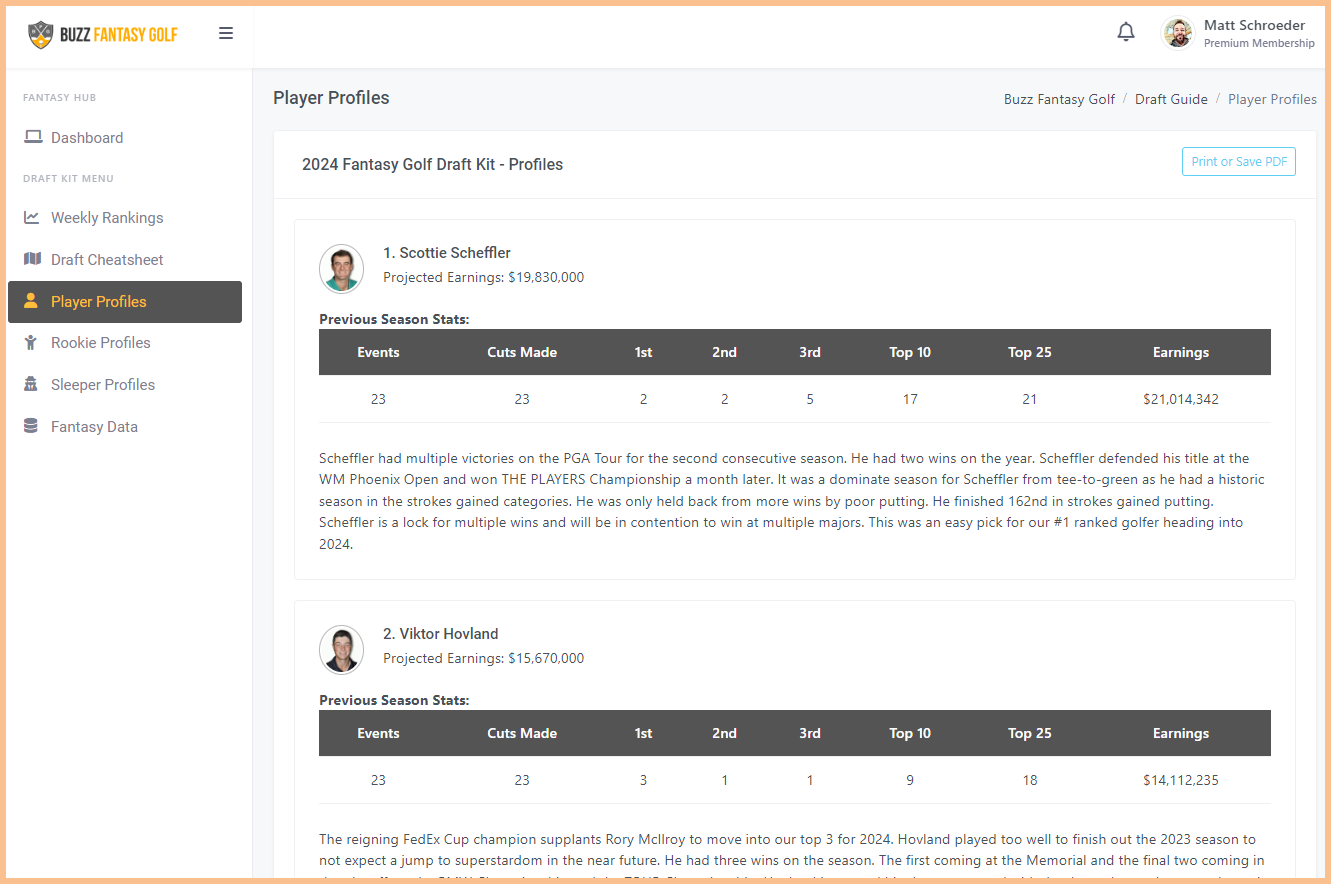1331x884 pixels.
Task: Open the notifications bell
Action: pyautogui.click(x=1126, y=33)
